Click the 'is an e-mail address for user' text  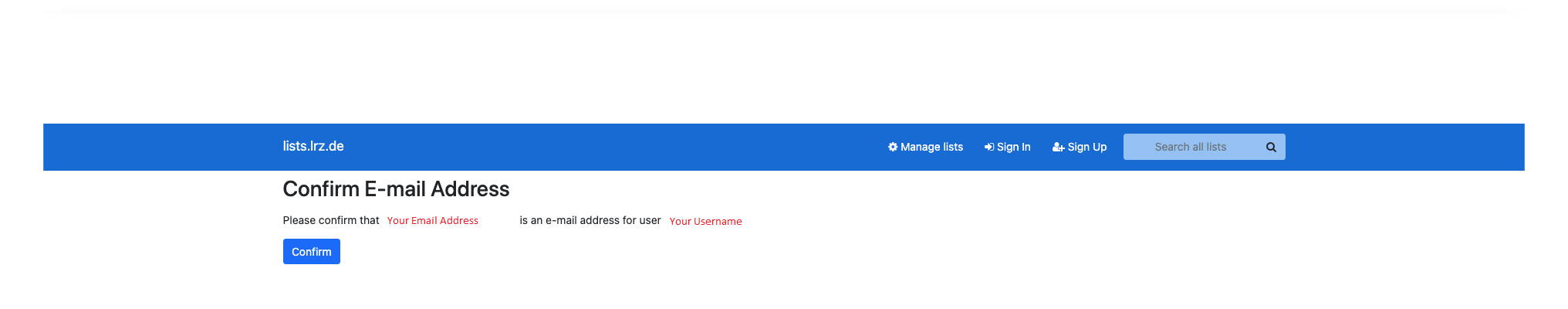590,221
